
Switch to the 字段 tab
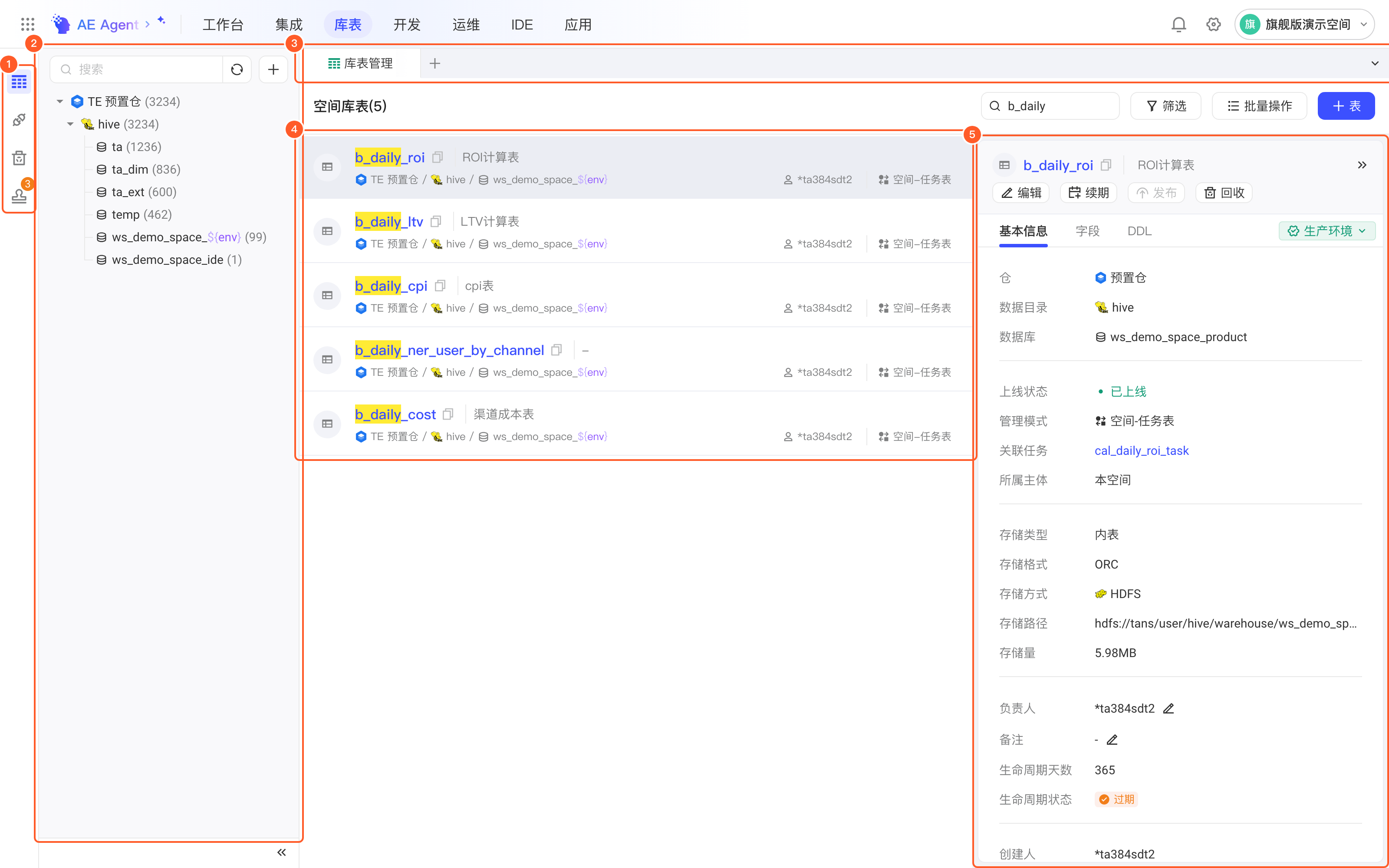tap(1087, 231)
